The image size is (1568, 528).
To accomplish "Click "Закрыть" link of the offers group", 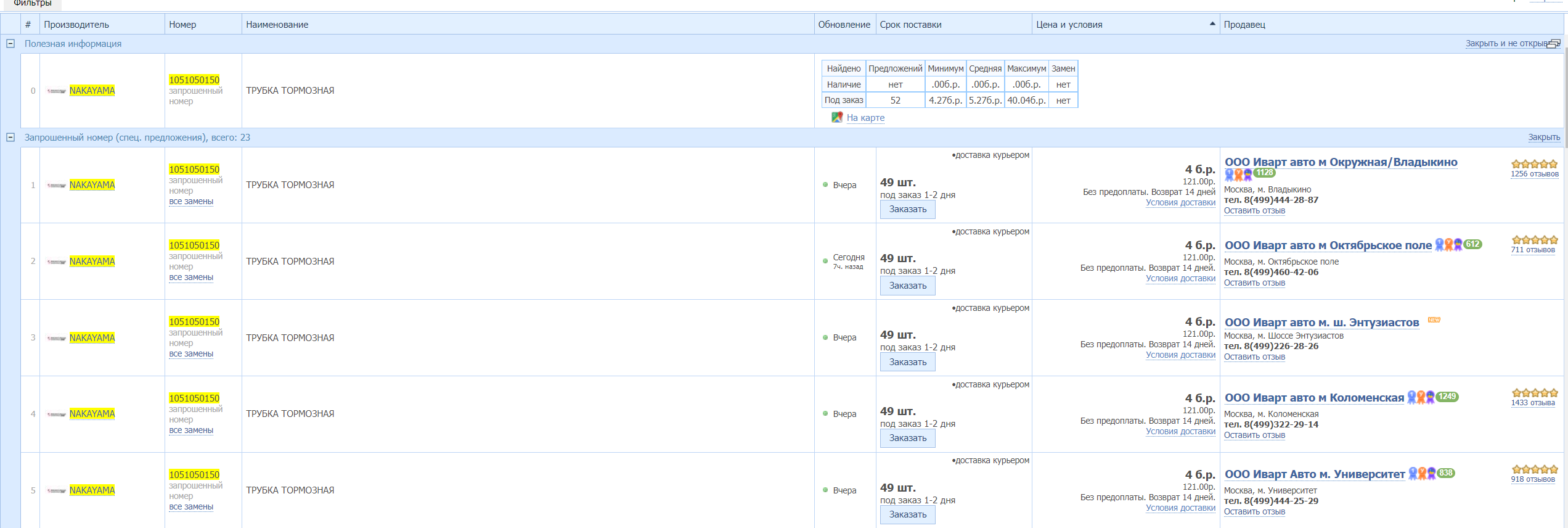I will pyautogui.click(x=1544, y=137).
